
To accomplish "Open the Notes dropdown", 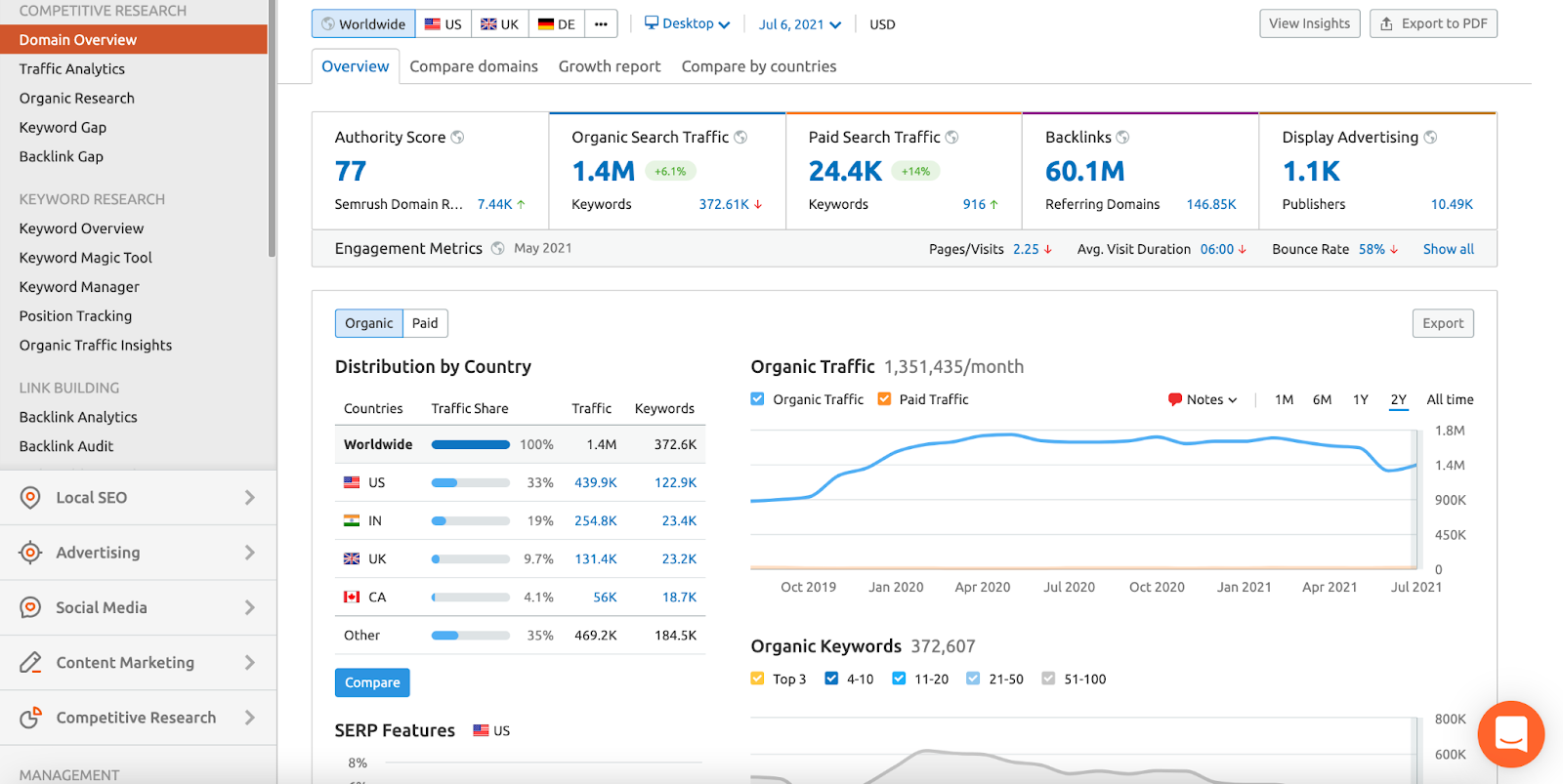I will (x=1204, y=399).
